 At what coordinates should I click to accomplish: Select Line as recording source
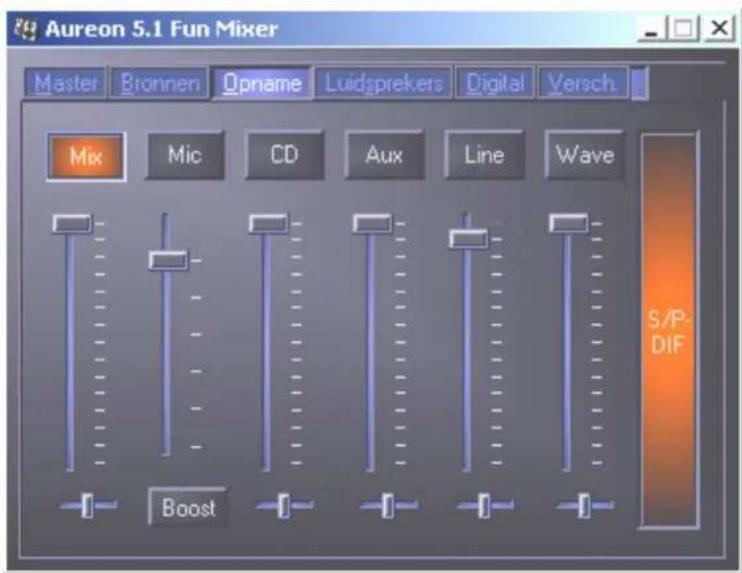(x=484, y=155)
